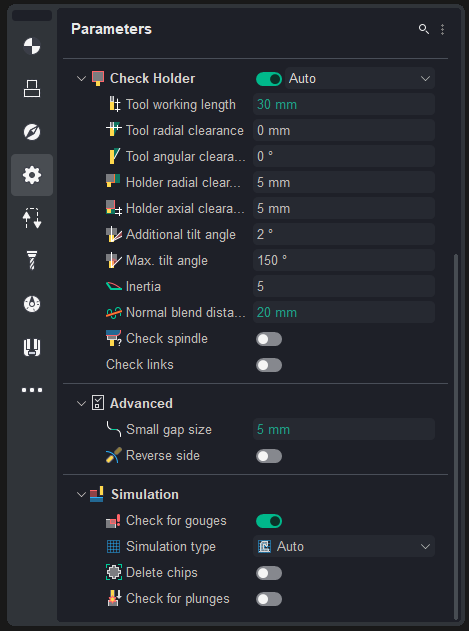Click the Tool angular clearance icon
This screenshot has height=631, width=469.
pyautogui.click(x=114, y=156)
